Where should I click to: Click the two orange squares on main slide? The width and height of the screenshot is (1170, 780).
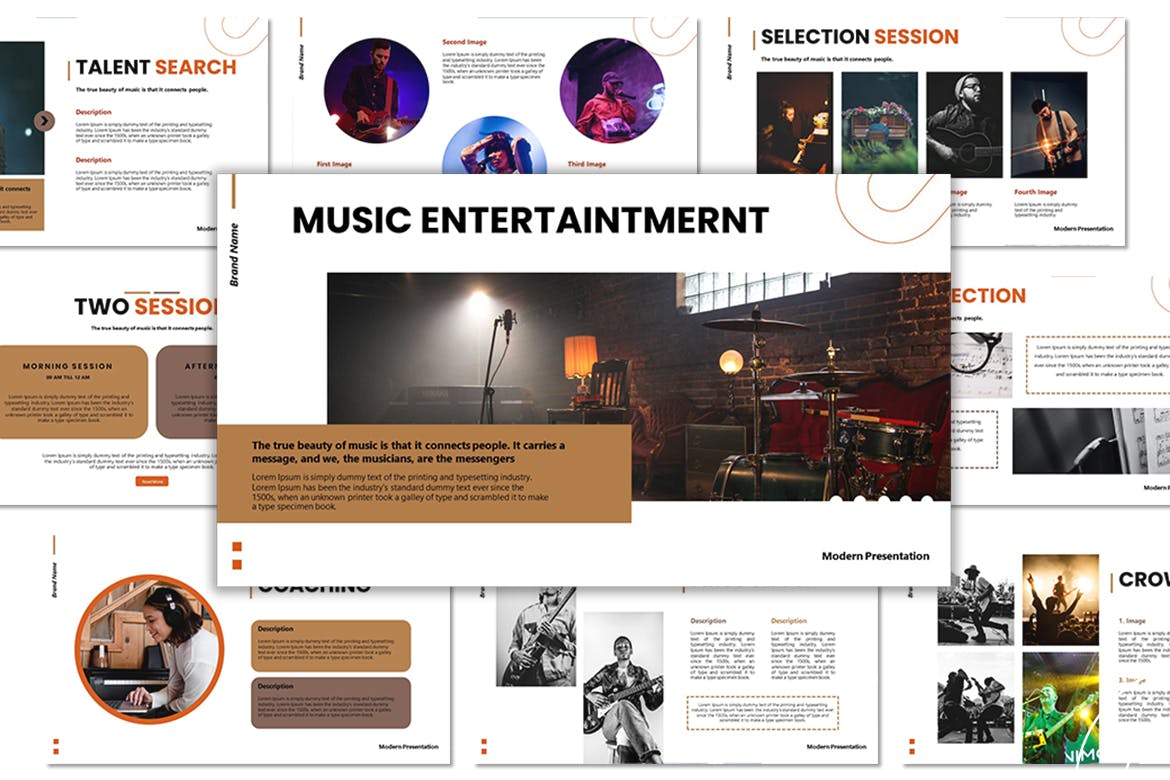(237, 556)
